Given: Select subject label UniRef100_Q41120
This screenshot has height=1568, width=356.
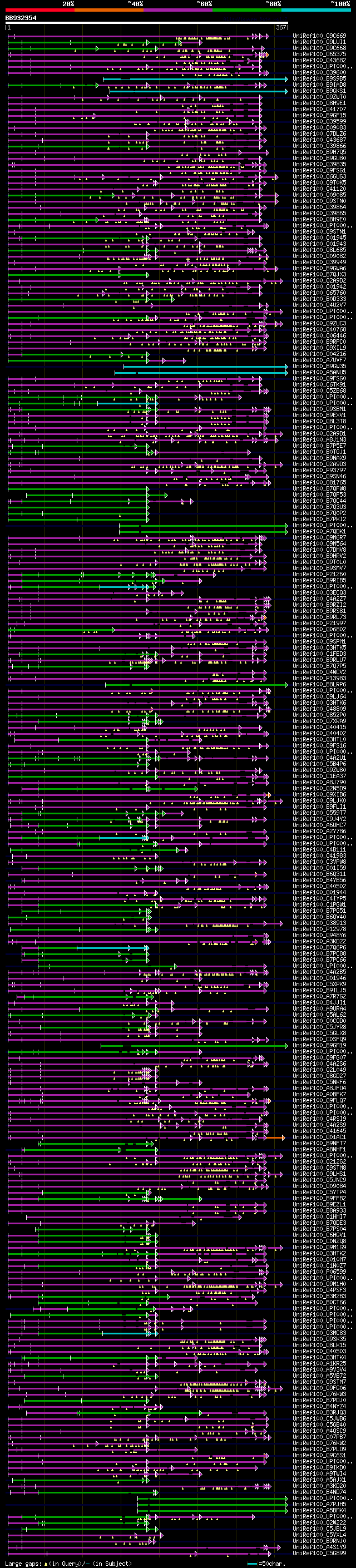Looking at the screenshot, I should point(319,189).
